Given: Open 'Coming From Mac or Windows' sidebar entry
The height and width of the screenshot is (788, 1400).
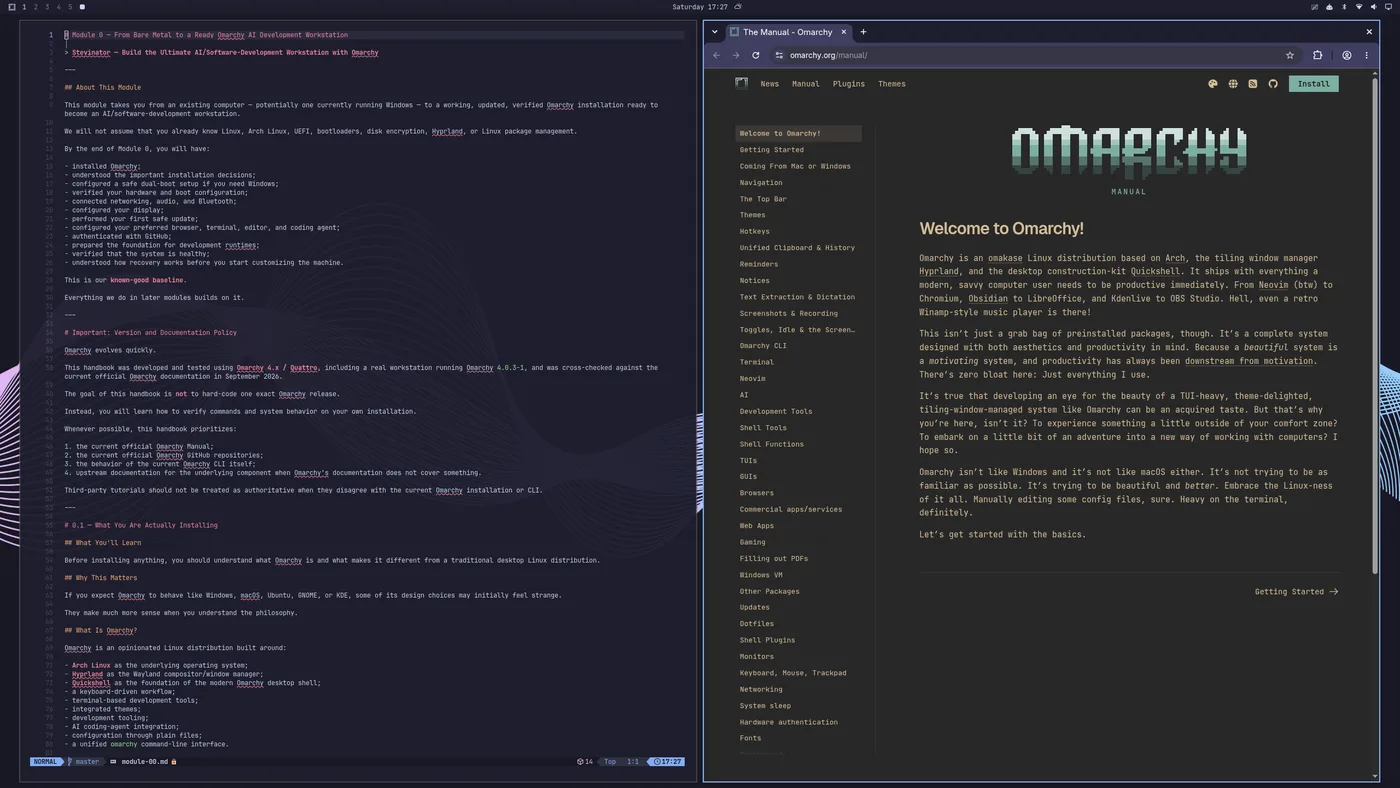Looking at the screenshot, I should pyautogui.click(x=795, y=166).
